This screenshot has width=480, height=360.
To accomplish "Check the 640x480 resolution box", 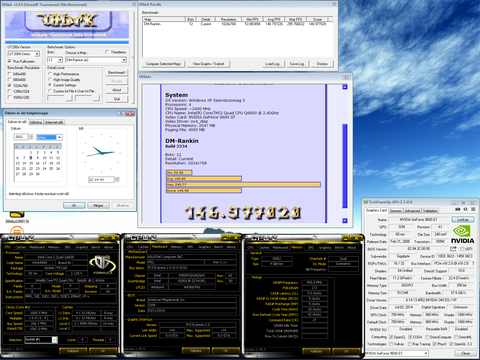I will click(x=10, y=74).
